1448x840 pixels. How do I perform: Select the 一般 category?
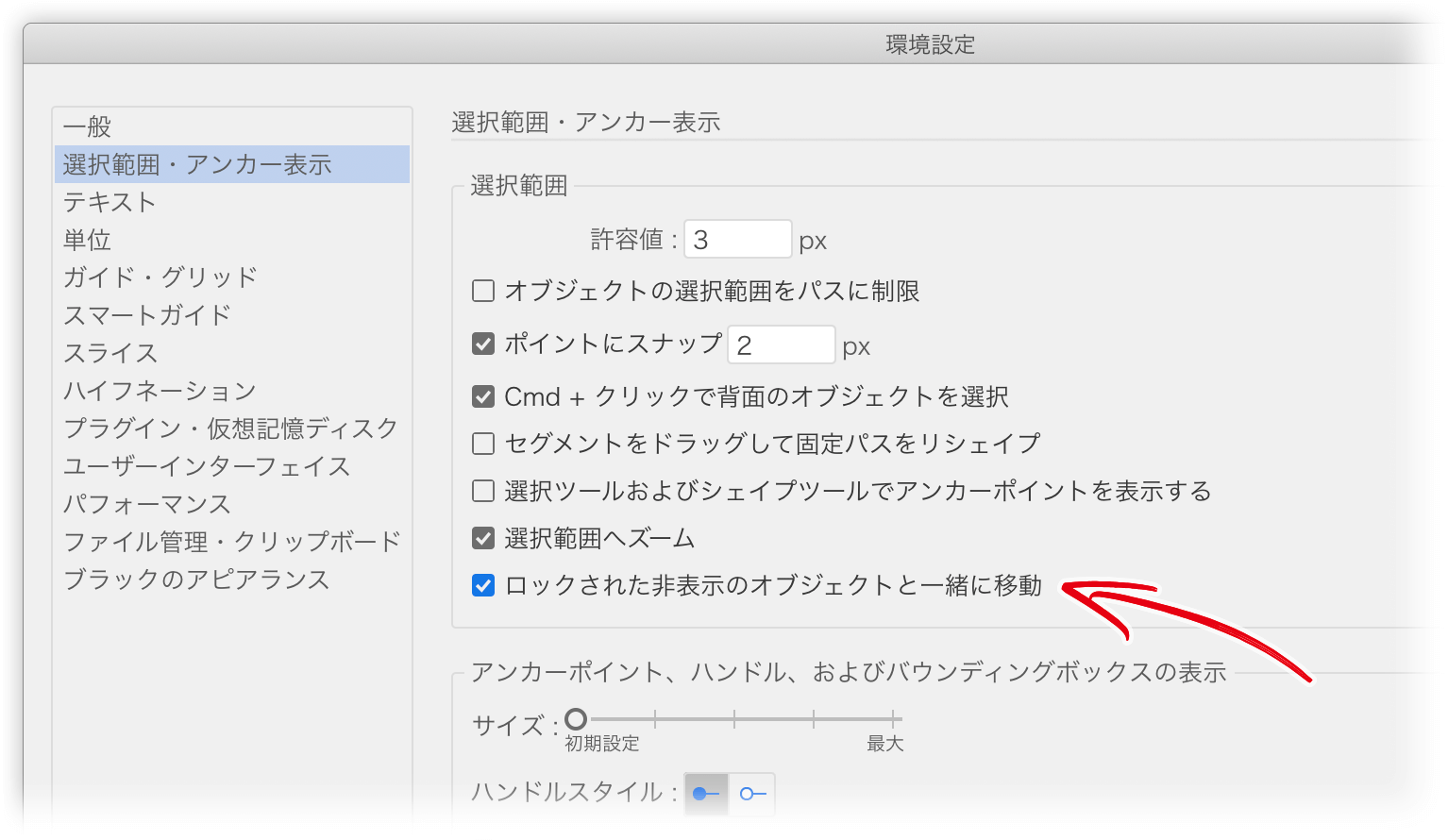click(x=231, y=126)
